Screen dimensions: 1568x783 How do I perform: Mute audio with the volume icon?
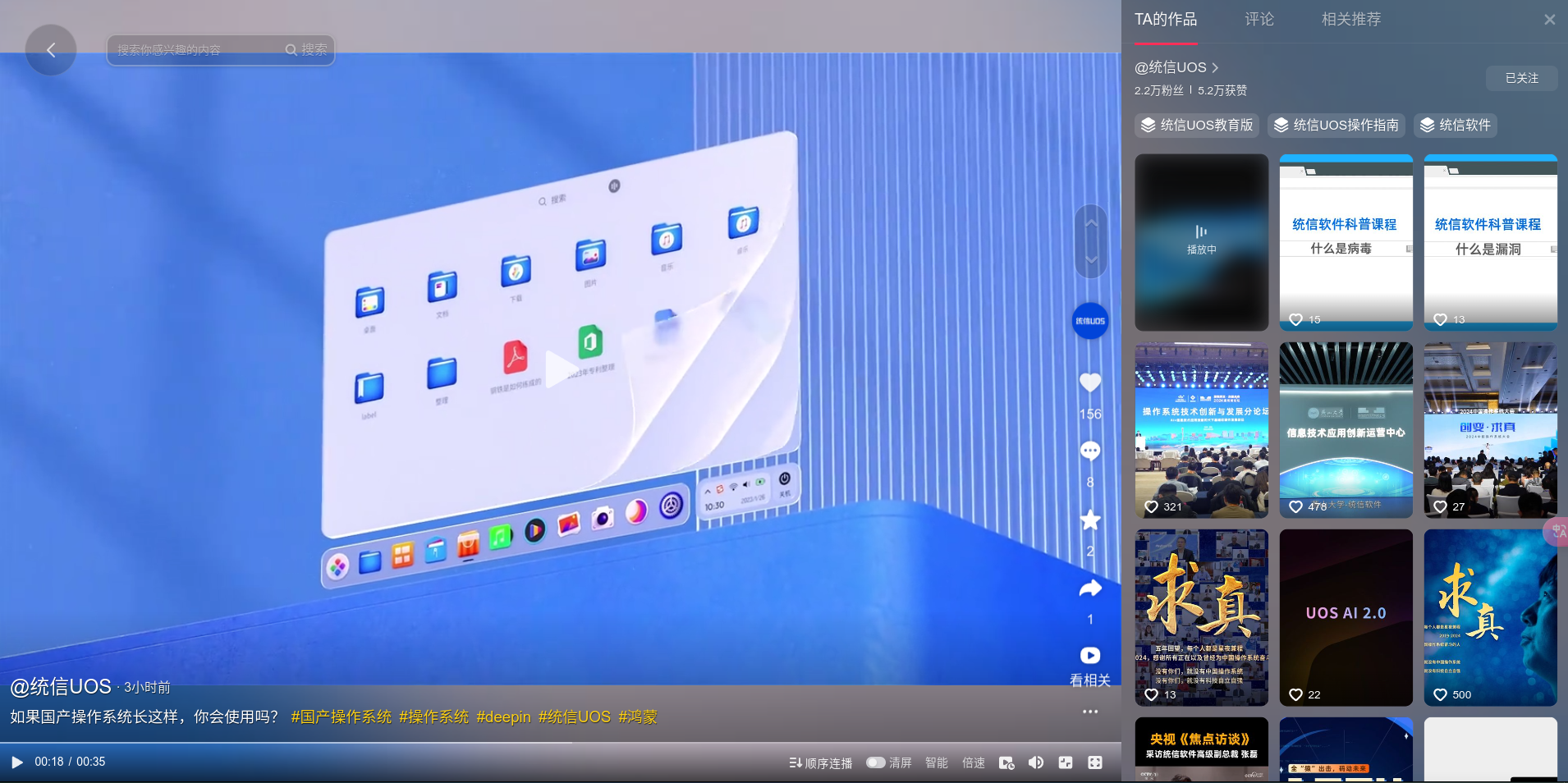point(1036,762)
